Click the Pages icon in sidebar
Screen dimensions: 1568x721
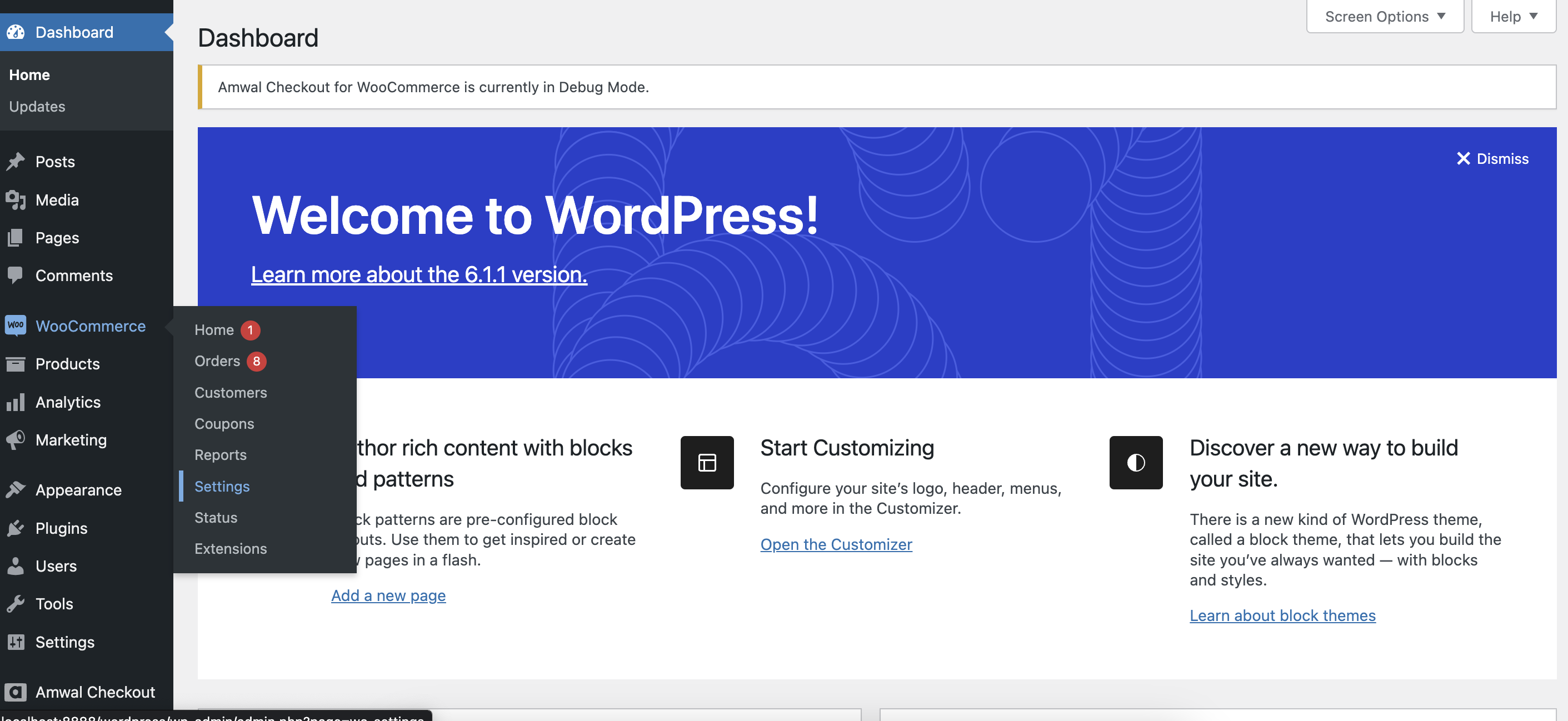16,237
